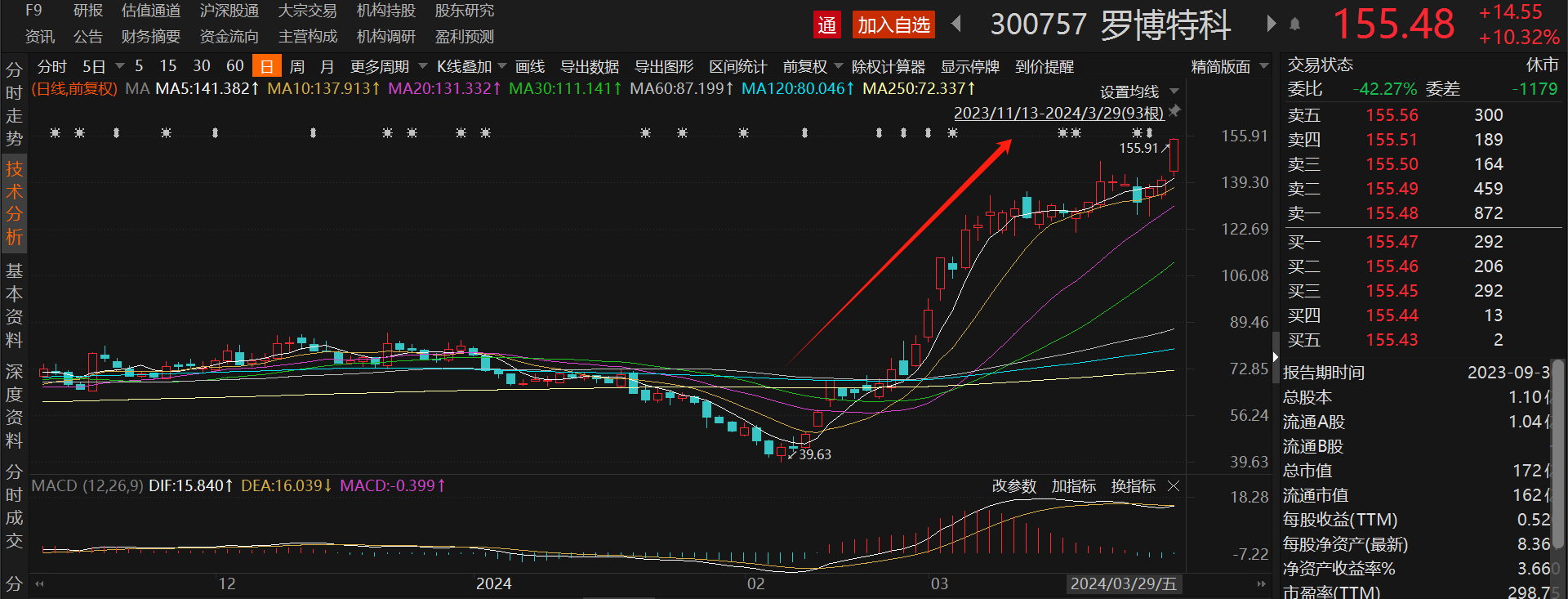This screenshot has height=599, width=1568.
Task: Switch to 分时成交 sidebar tab
Action: pos(14,507)
